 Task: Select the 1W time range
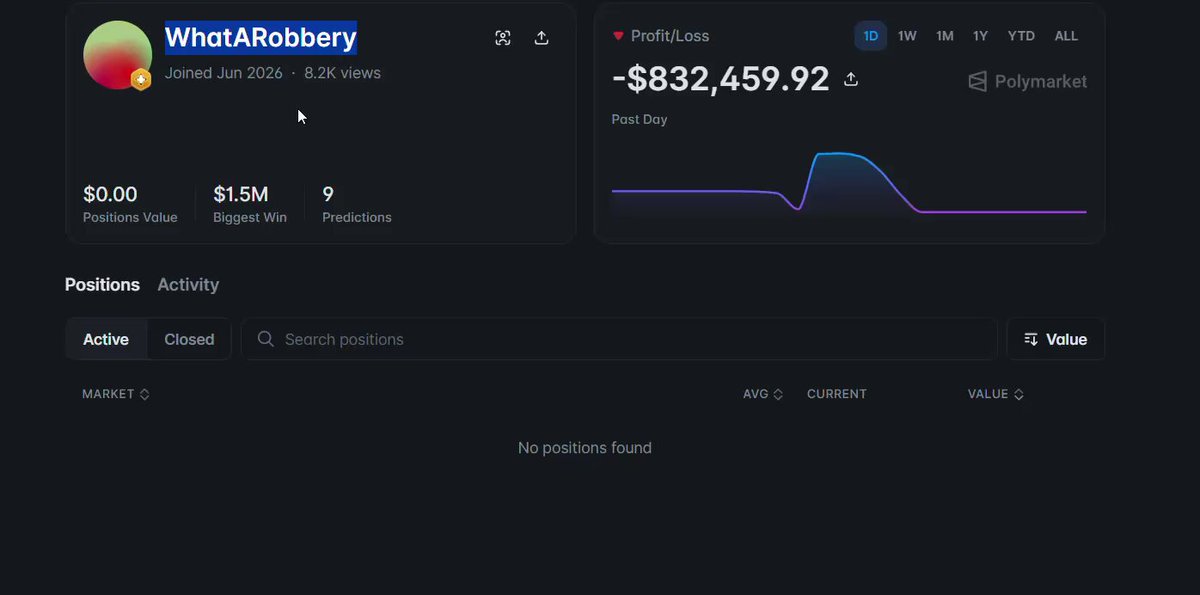907,36
